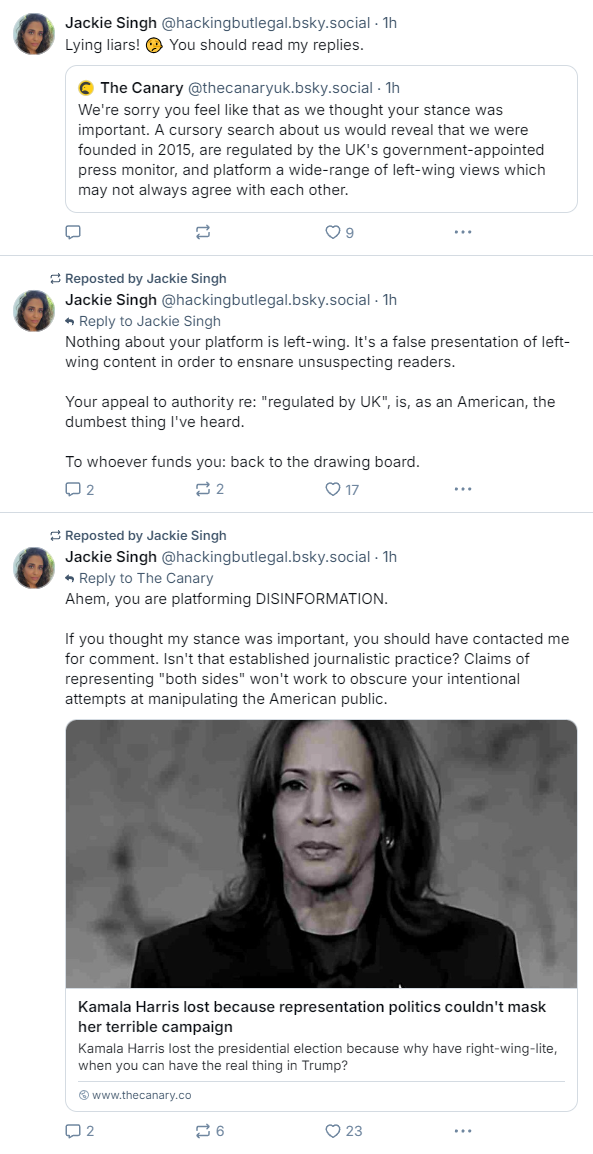The height and width of the screenshot is (1154, 593).
Task: Repost the post with 6 reposts
Action: 210,1131
